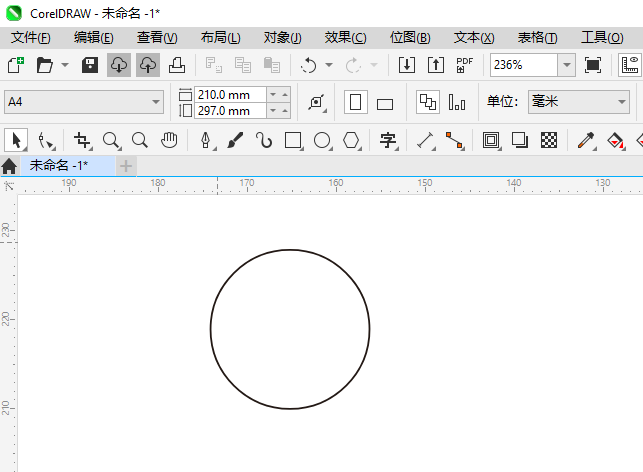Open the 编辑(E) menu
This screenshot has width=643, height=472.
(93, 38)
